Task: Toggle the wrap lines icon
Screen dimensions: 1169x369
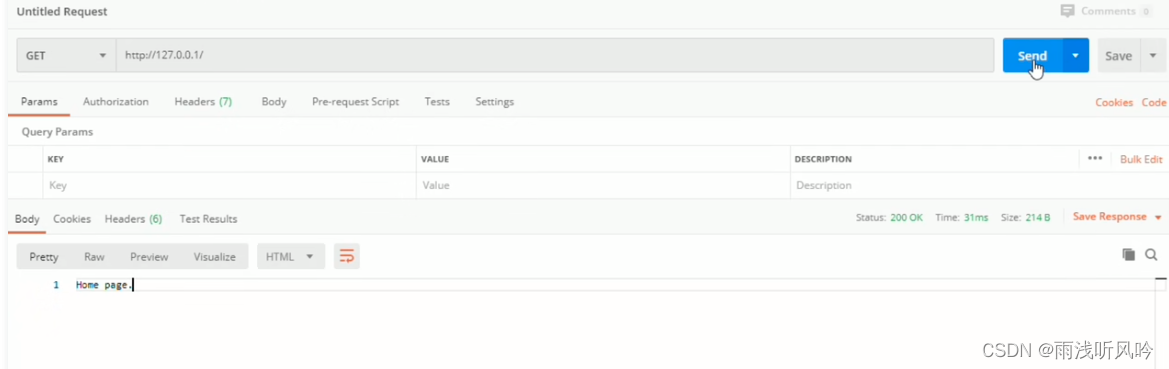Action: pos(347,256)
